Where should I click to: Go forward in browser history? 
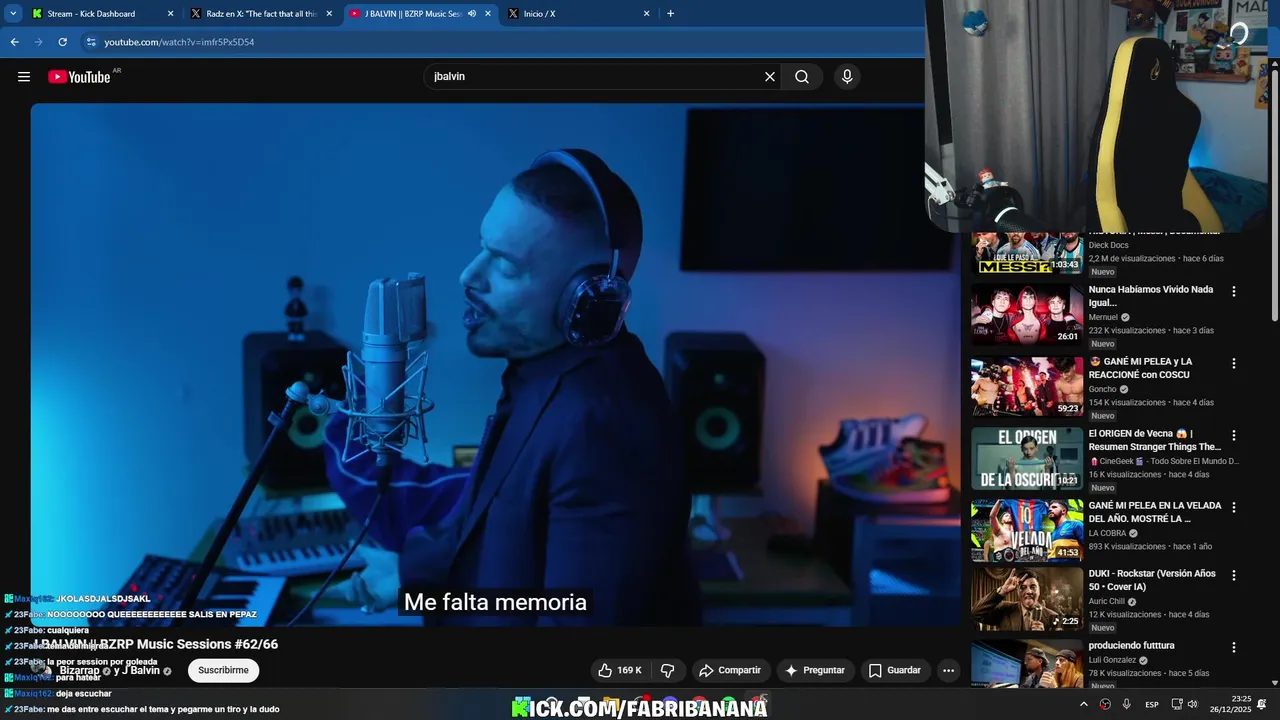38,42
